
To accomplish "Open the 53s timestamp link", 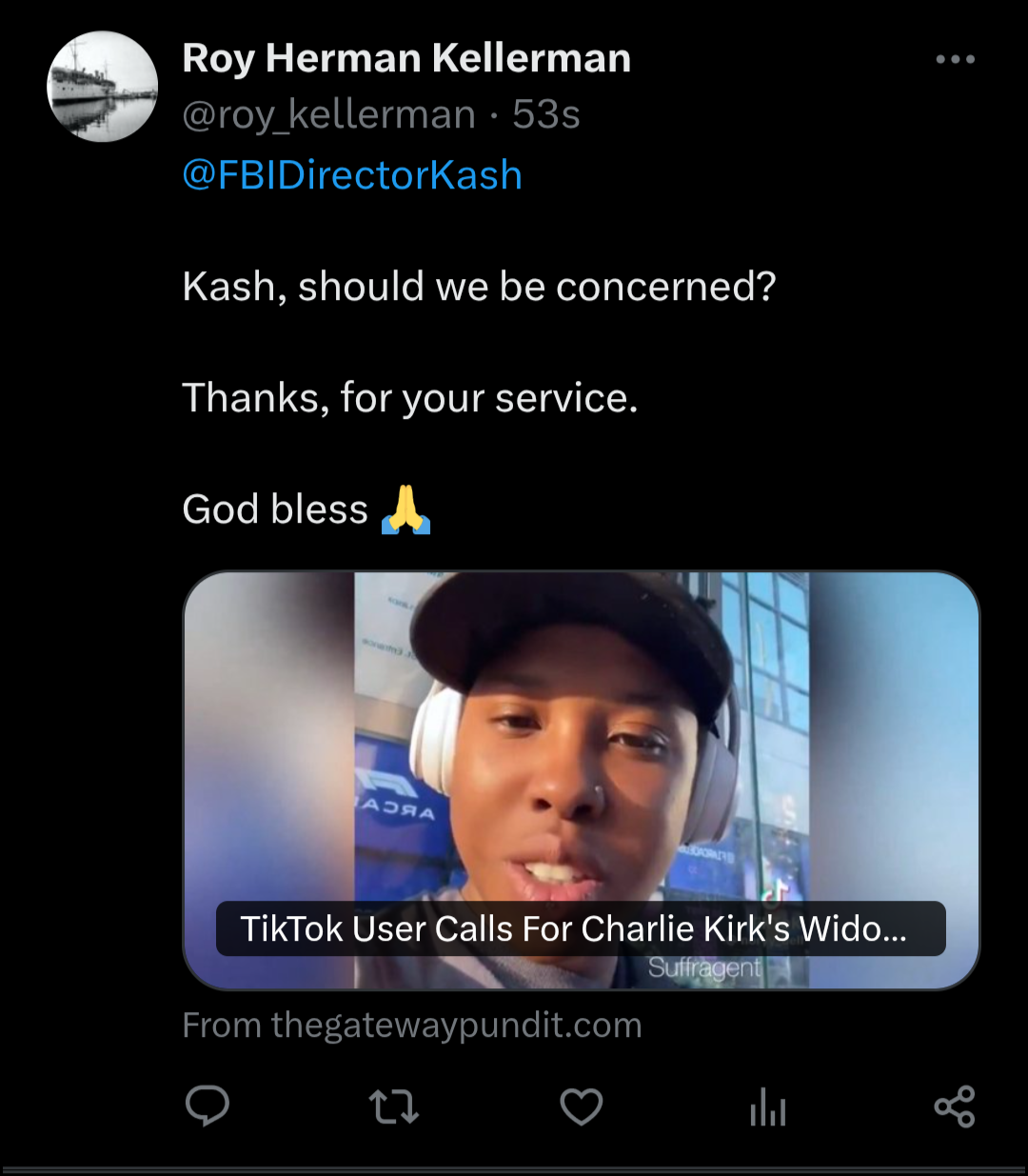I will (546, 115).
